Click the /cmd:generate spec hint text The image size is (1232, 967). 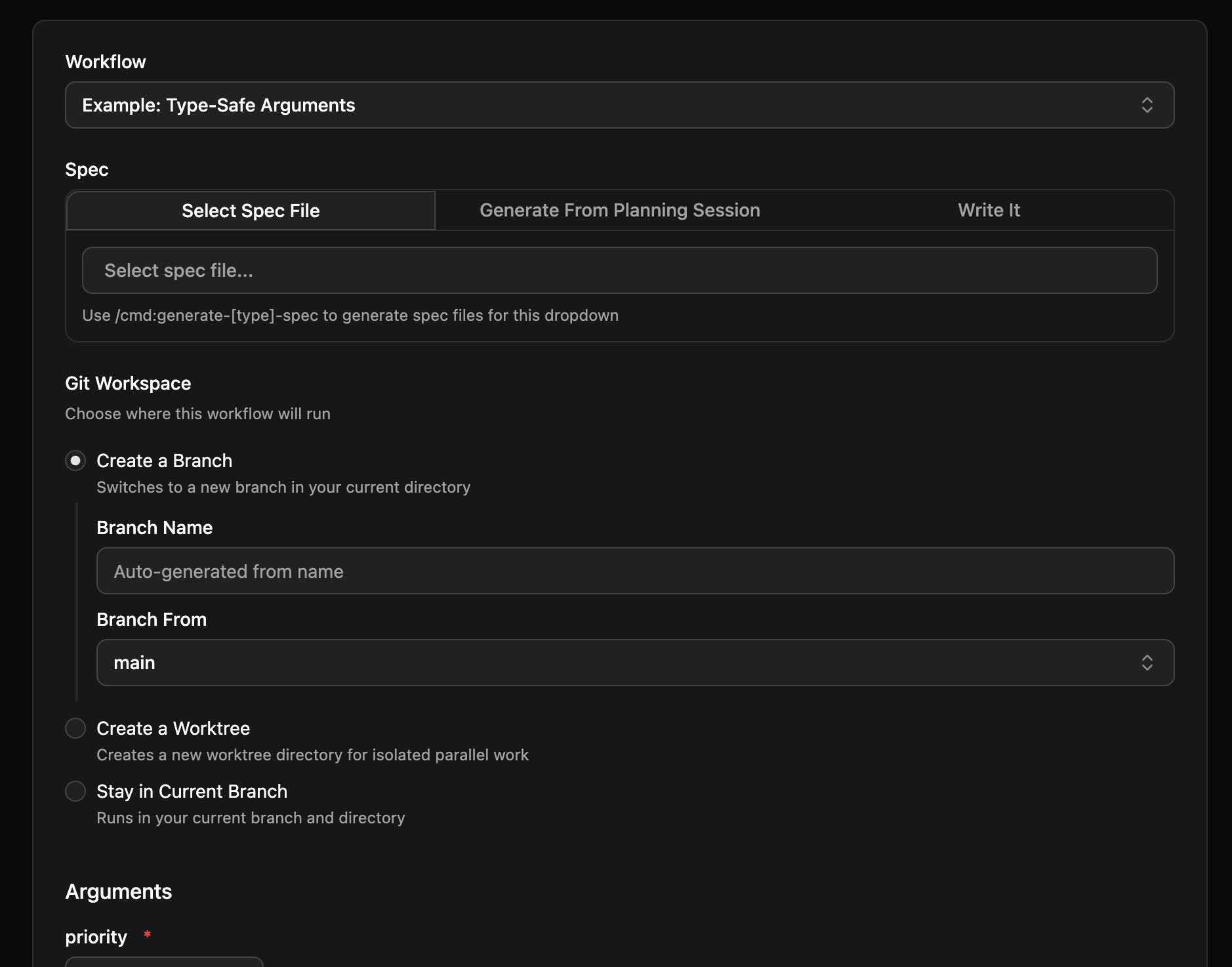(350, 315)
